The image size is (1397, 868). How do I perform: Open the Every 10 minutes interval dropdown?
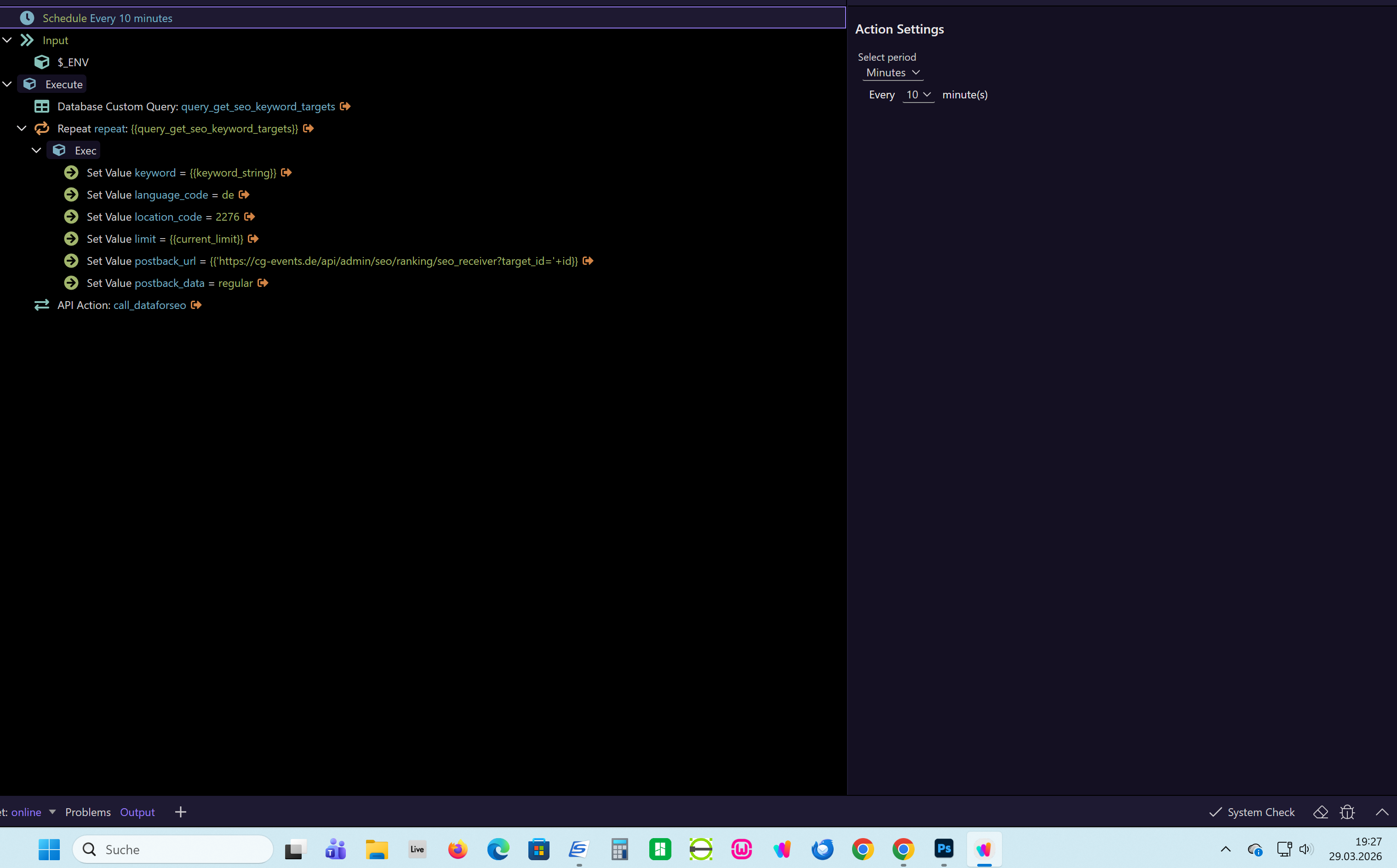point(918,95)
